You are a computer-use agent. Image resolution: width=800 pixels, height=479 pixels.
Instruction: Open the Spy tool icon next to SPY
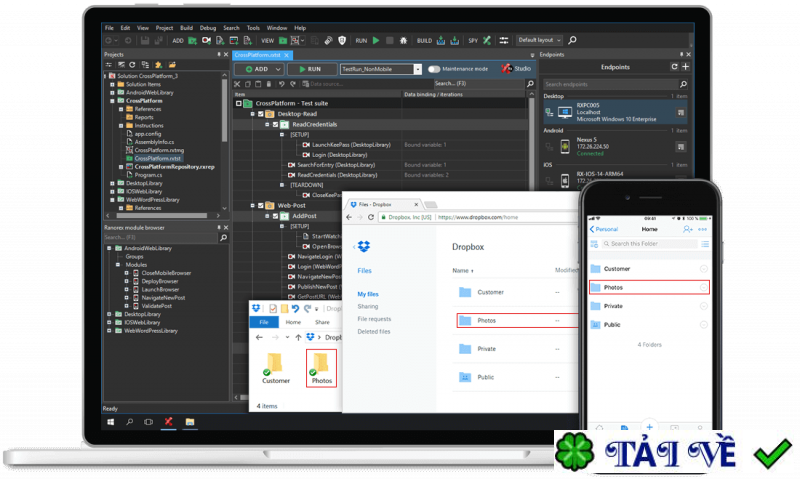pos(487,40)
